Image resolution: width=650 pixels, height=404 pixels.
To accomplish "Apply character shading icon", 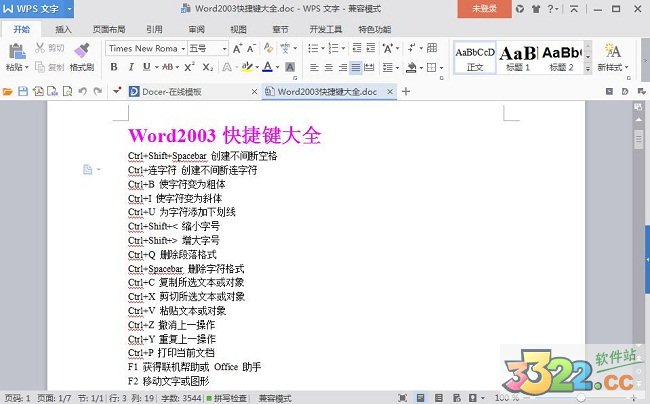I will tap(290, 67).
